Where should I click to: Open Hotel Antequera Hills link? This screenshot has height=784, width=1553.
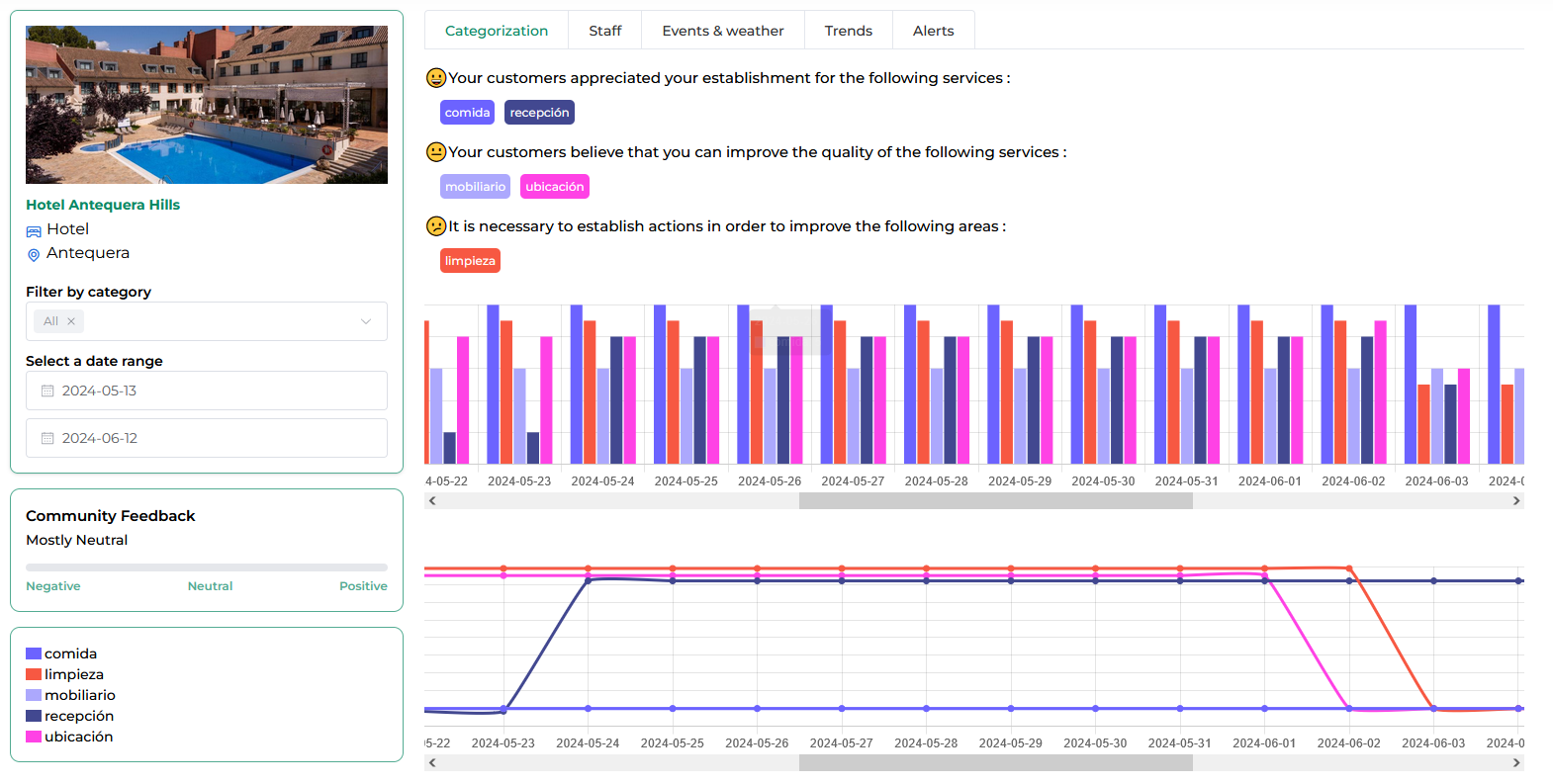coord(103,205)
